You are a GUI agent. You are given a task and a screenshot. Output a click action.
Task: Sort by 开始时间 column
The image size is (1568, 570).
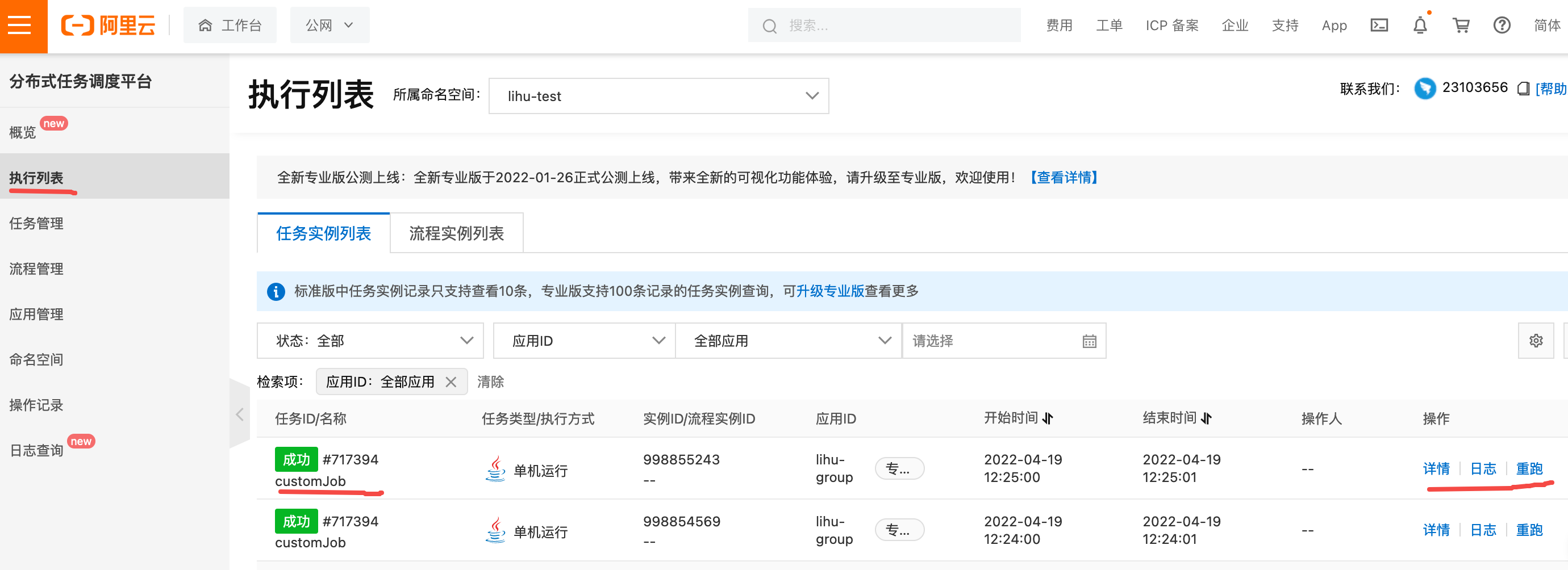pyautogui.click(x=1047, y=418)
